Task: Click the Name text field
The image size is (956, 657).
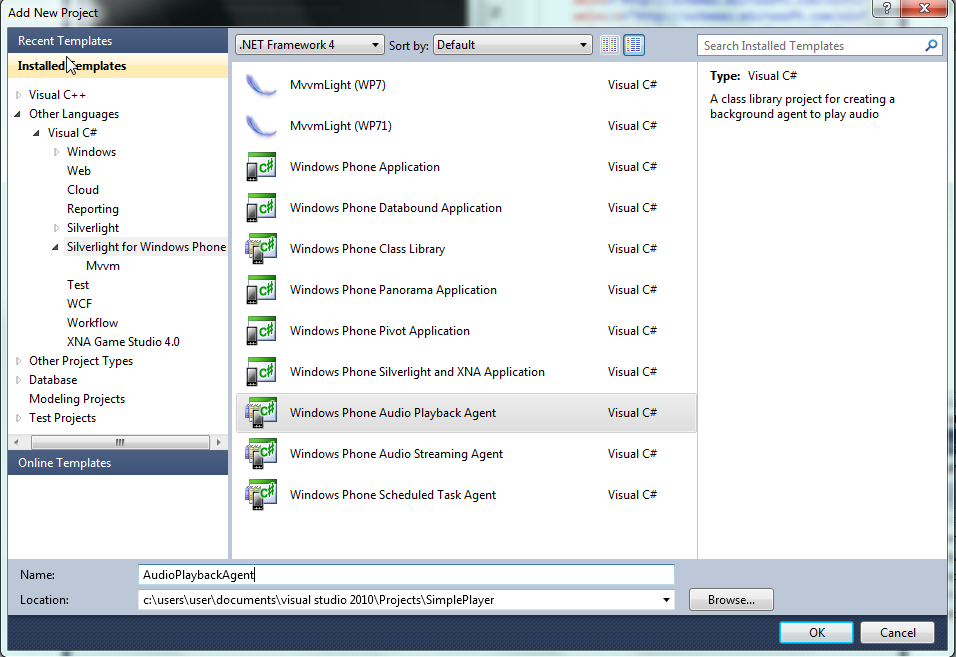Action: click(406, 575)
